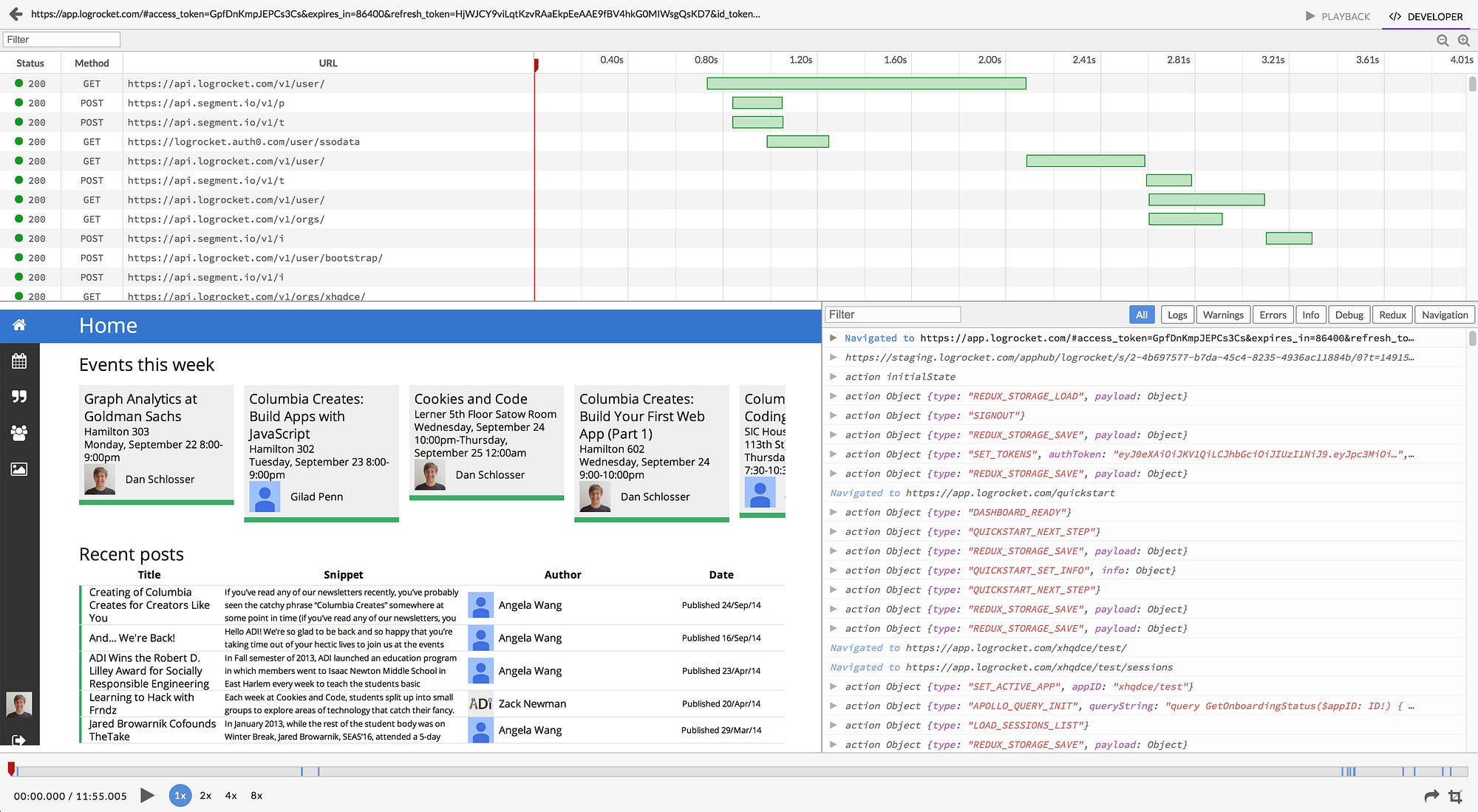The height and width of the screenshot is (812, 1478).
Task: Click the console Filter input field
Action: [892, 315]
